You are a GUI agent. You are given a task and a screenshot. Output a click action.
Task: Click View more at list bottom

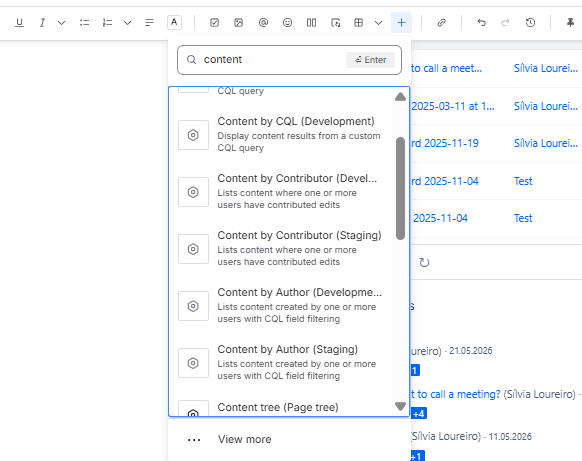[x=244, y=439]
